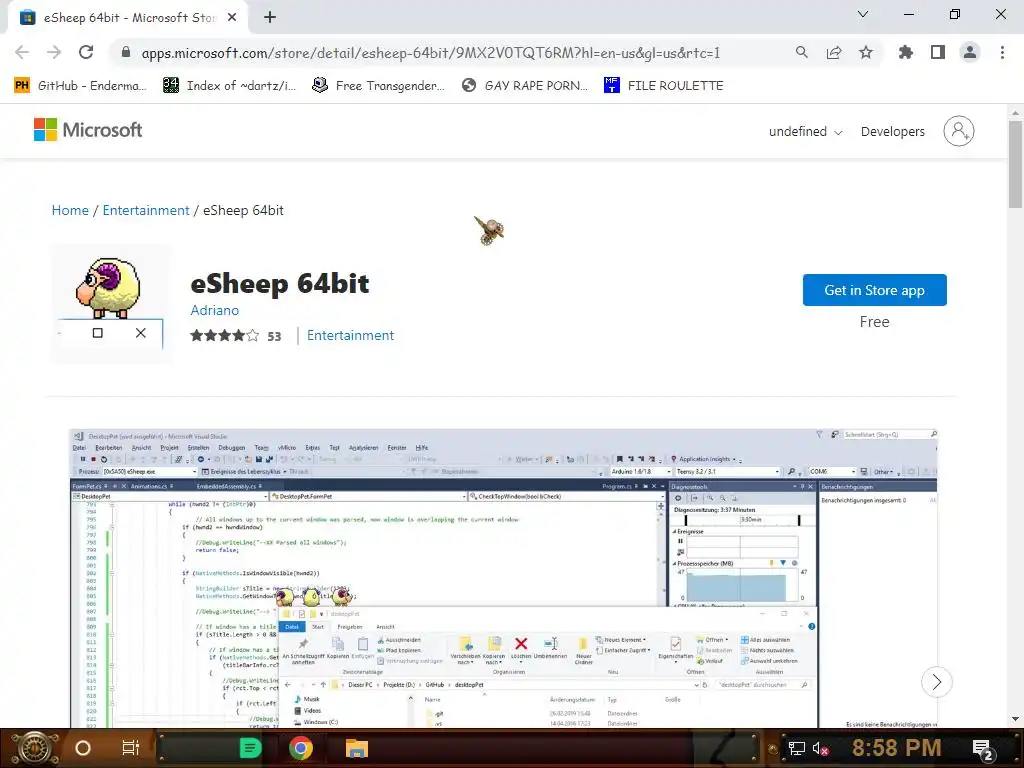Close the eSheep browser tab

click(232, 18)
